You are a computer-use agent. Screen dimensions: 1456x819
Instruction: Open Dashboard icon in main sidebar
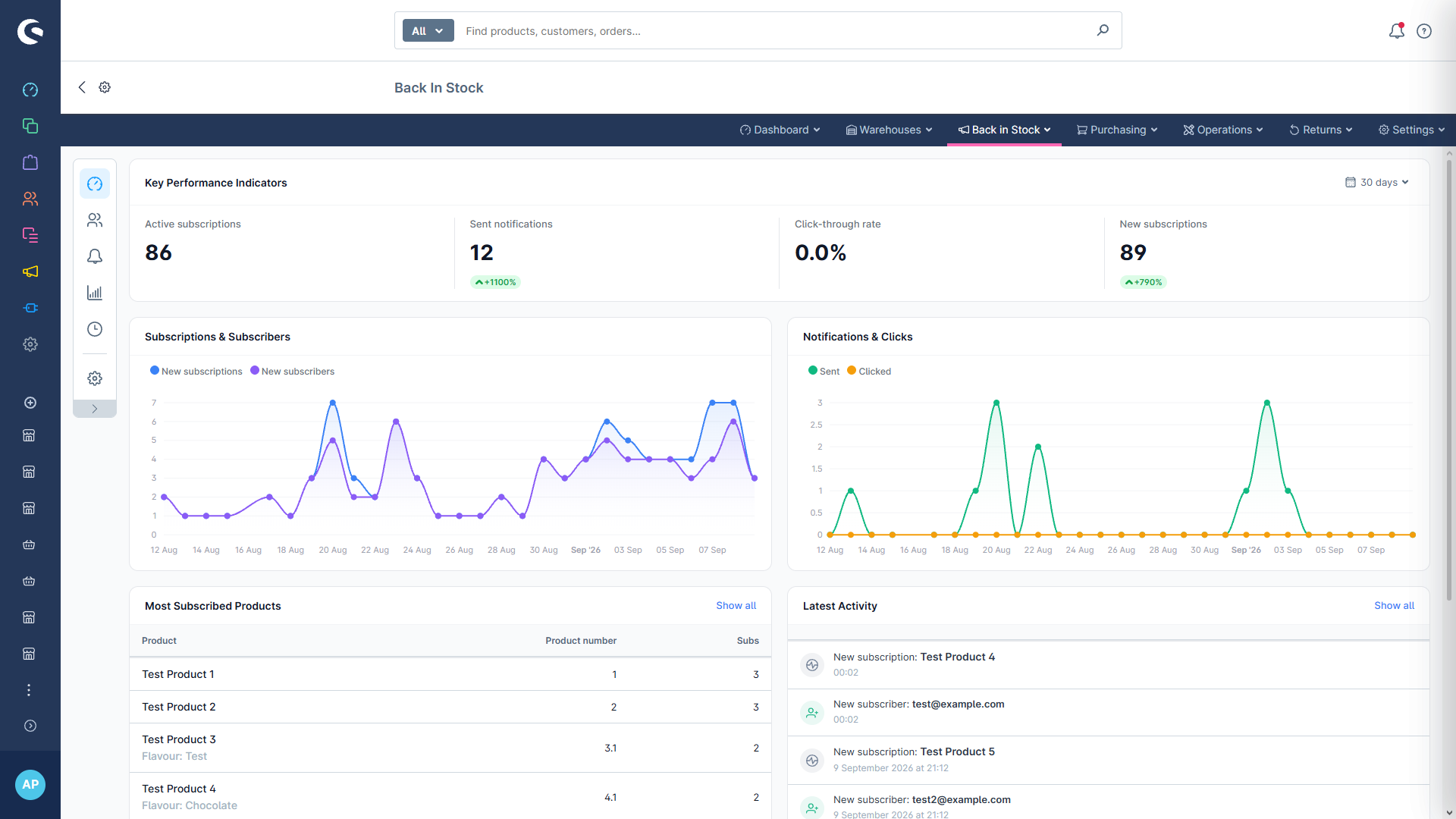(30, 89)
